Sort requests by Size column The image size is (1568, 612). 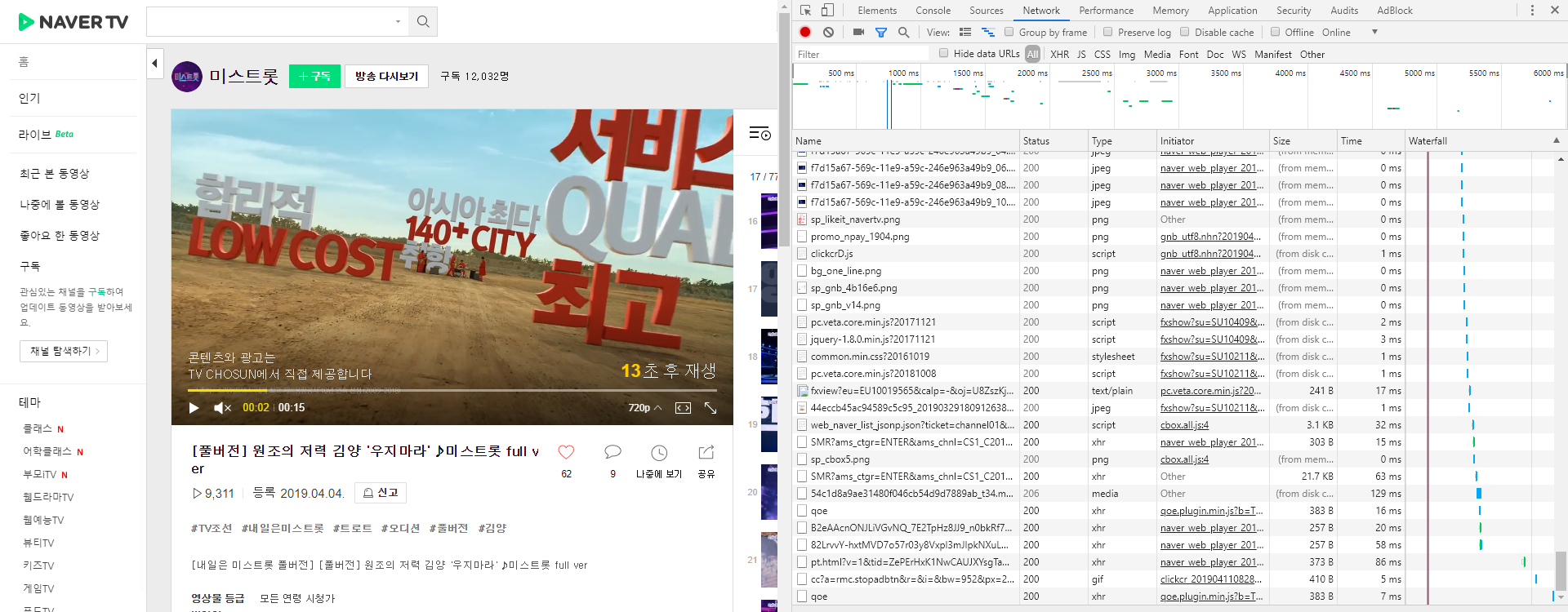click(x=1303, y=141)
